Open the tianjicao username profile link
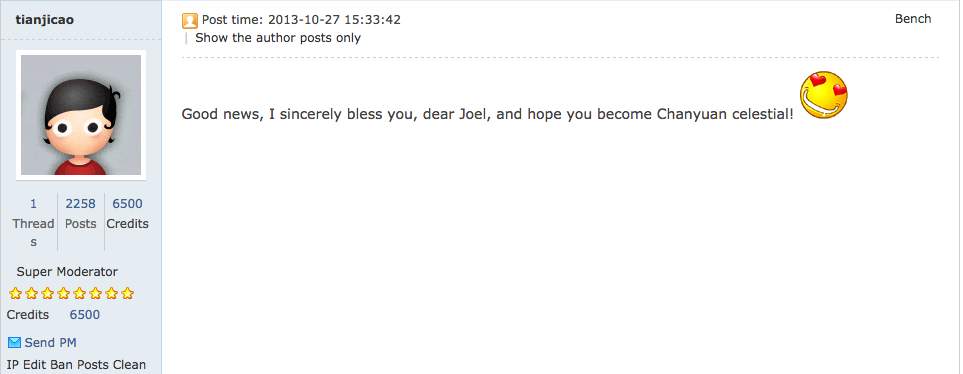Viewport: 963px width, 374px height. coord(45,20)
